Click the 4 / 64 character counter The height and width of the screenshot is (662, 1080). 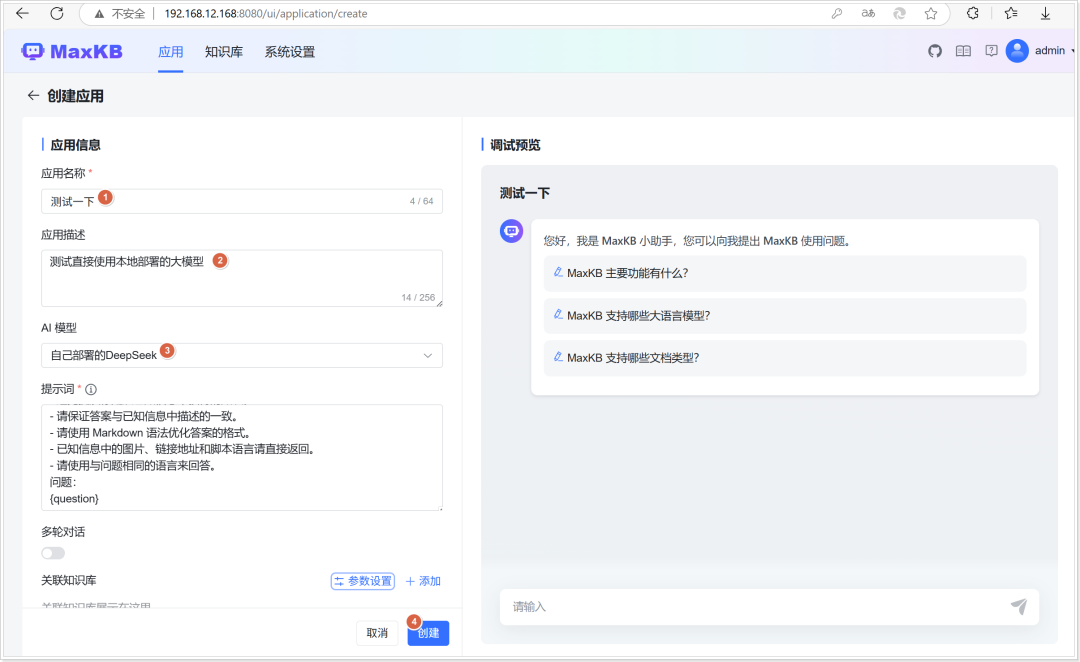tap(422, 201)
